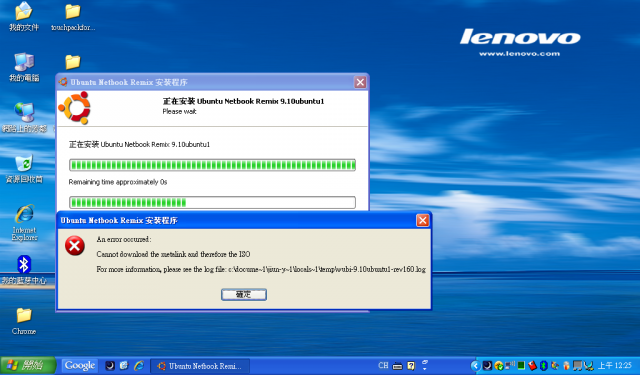Open 我的電腦 desktop icon
Viewport: 640px width, 375px height.
click(x=24, y=67)
